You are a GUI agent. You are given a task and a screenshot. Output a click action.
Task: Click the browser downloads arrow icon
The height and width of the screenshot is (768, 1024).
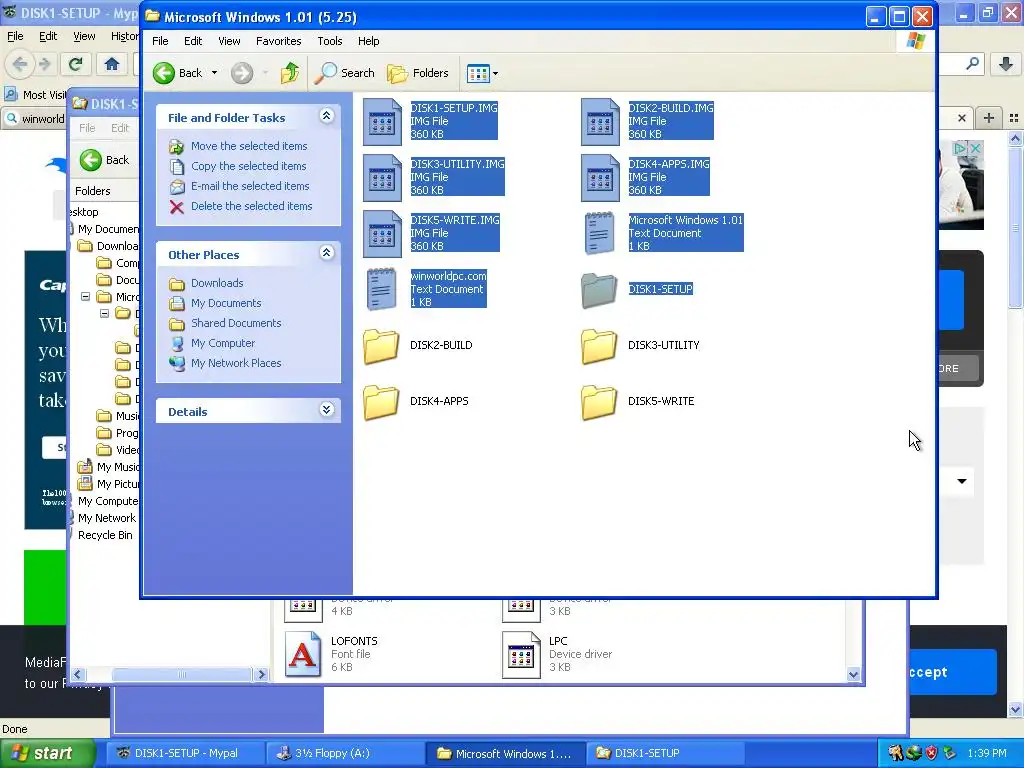1006,64
